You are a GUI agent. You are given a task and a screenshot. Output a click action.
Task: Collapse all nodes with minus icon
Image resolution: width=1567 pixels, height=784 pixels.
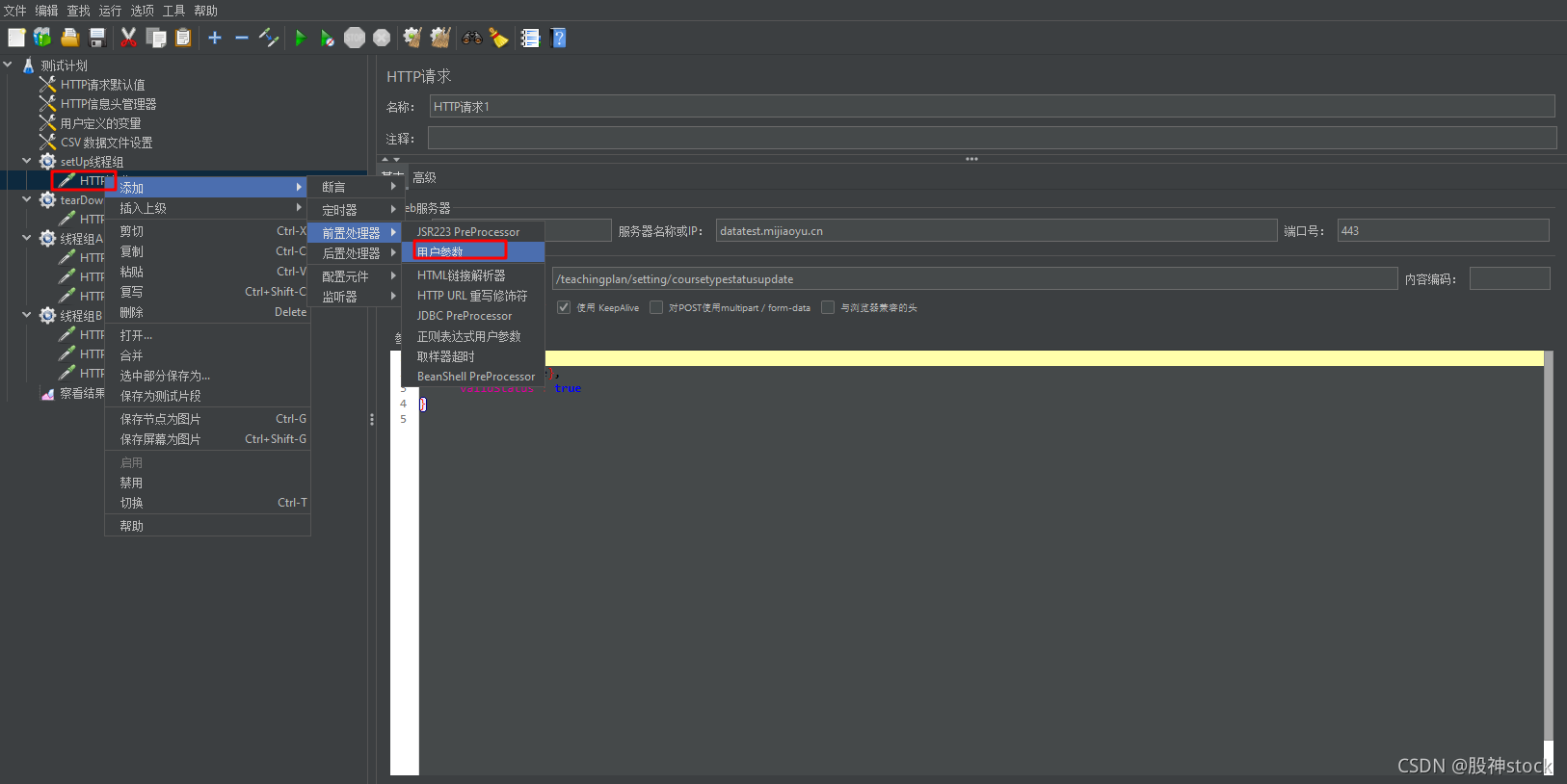click(242, 38)
